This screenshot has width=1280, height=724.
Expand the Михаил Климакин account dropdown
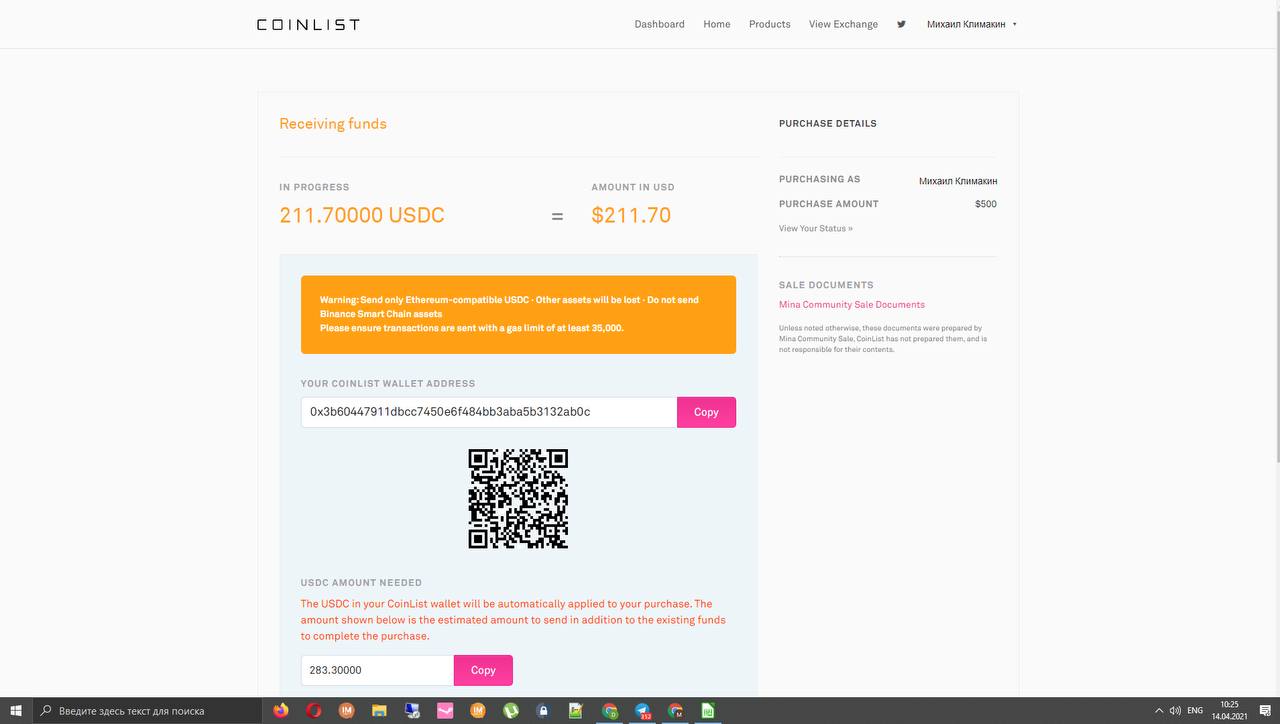coord(971,24)
